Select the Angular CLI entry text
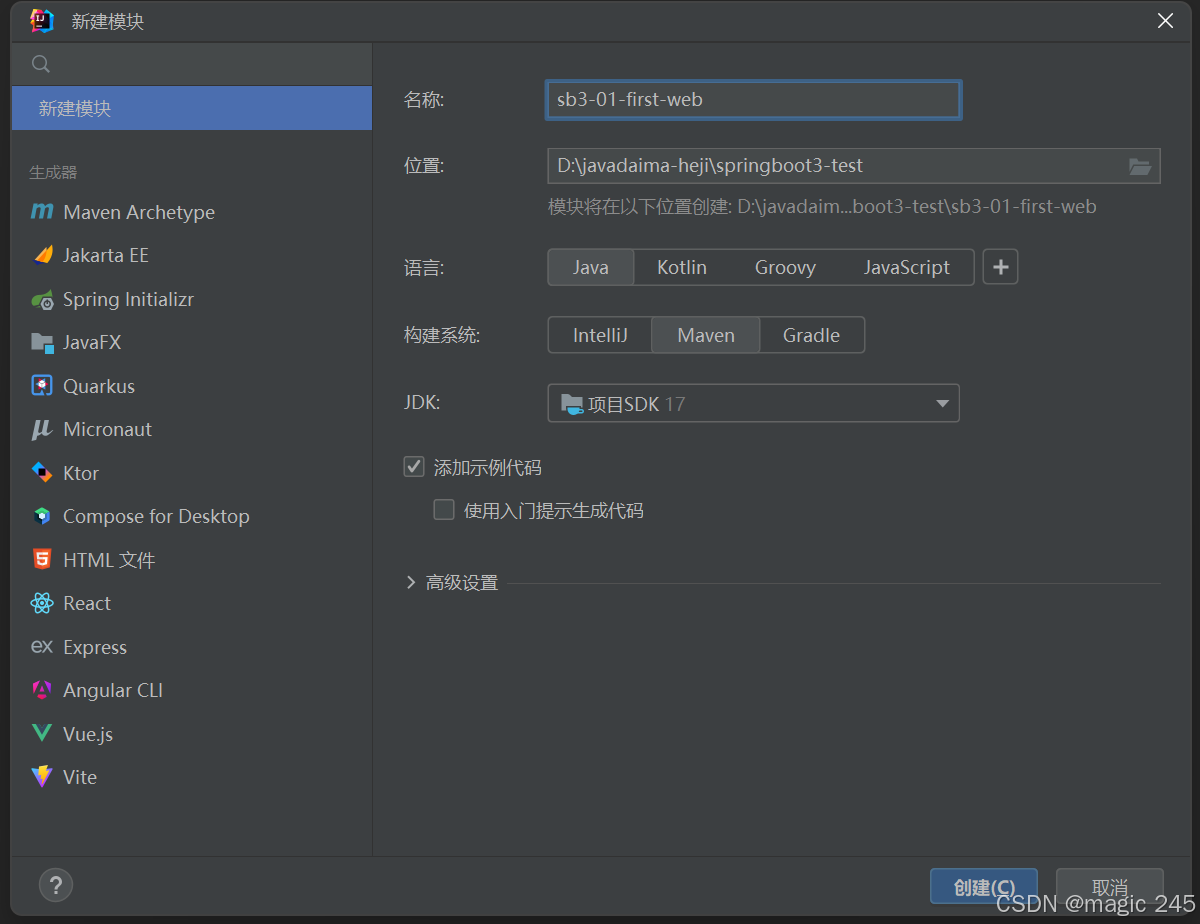The image size is (1200, 924). (113, 690)
